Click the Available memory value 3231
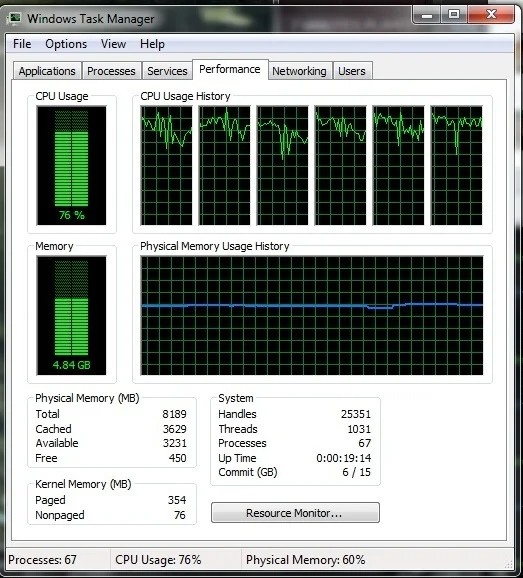This screenshot has width=523, height=578. tap(175, 443)
